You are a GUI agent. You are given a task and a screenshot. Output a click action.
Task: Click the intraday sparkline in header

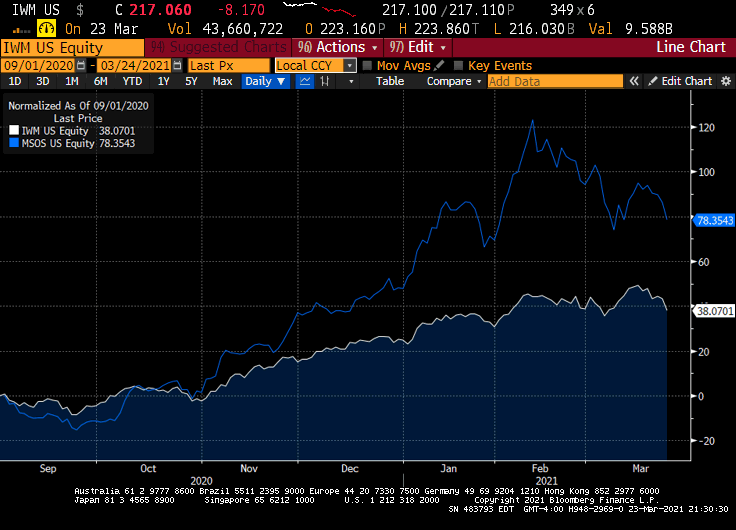pos(319,9)
